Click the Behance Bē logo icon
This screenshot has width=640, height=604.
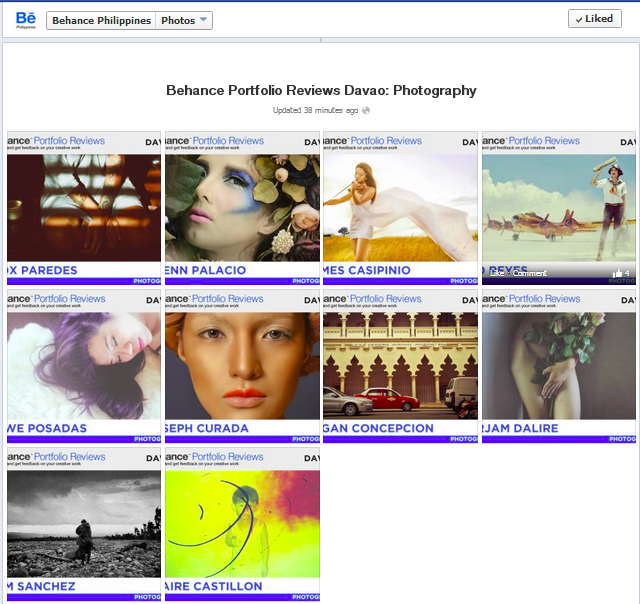(25, 19)
